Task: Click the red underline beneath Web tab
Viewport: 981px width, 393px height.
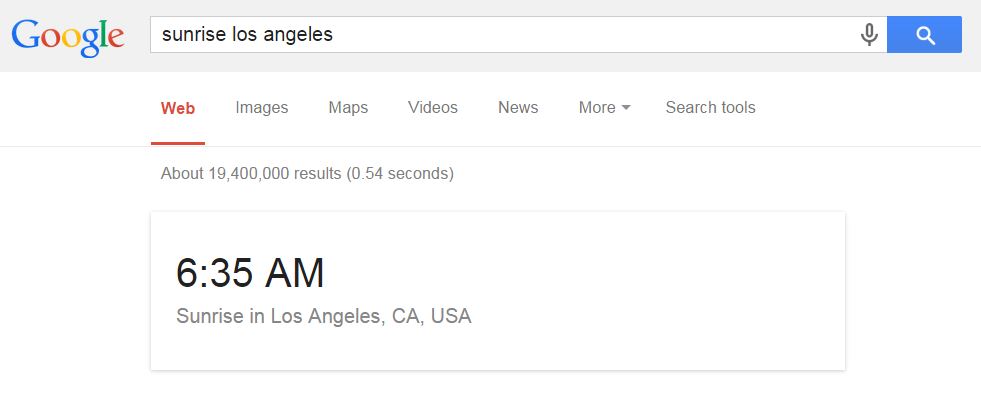Action: 178,143
